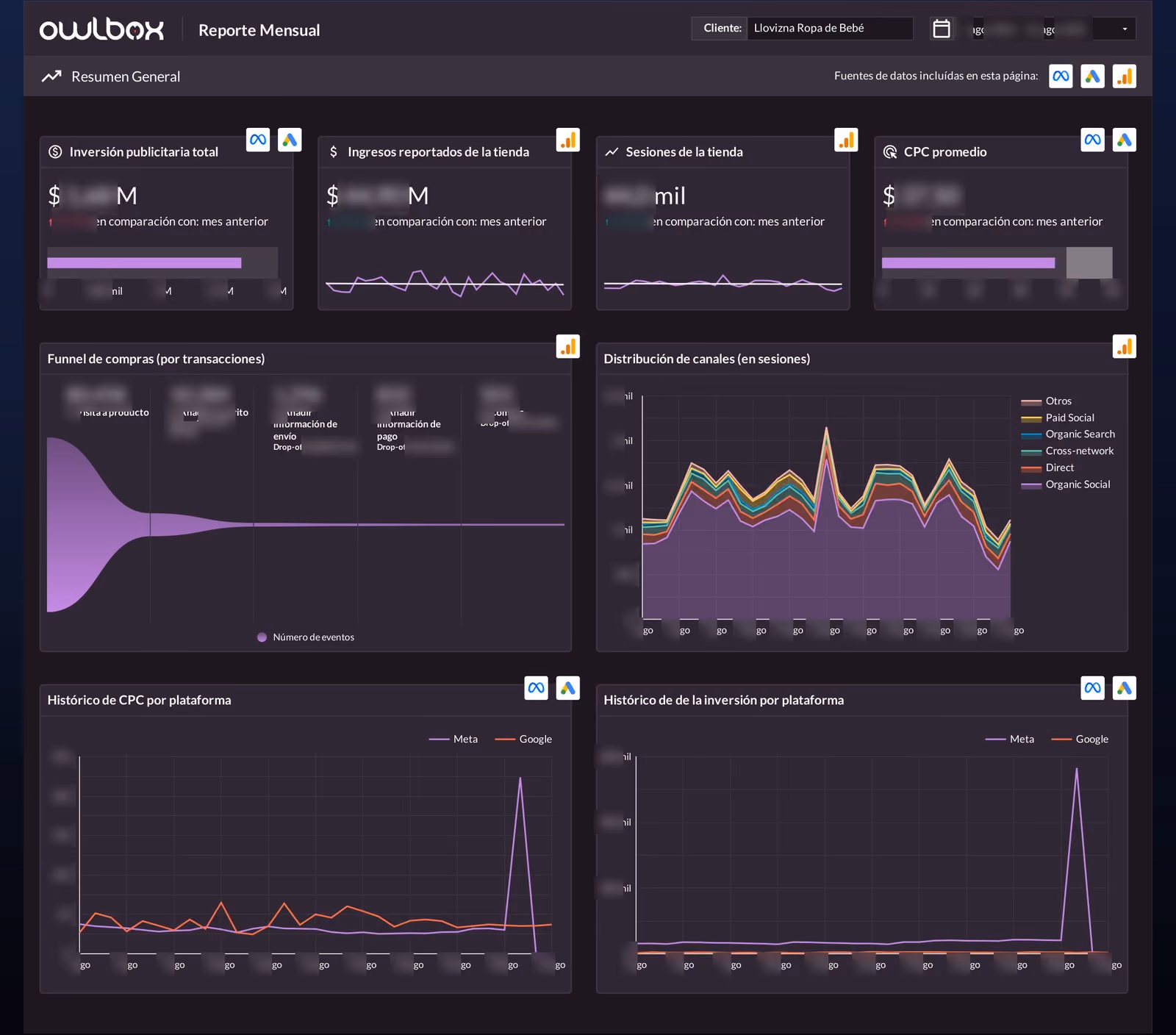1176x1035 pixels.
Task: Select the Cliente field Llovizna Ropa de Bebé
Action: [x=830, y=28]
